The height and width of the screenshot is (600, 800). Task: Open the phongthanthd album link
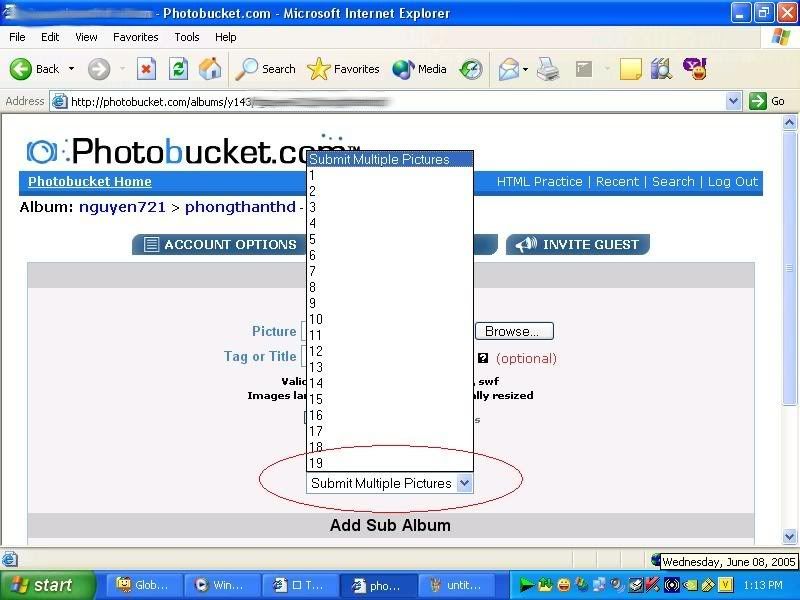tap(240, 207)
